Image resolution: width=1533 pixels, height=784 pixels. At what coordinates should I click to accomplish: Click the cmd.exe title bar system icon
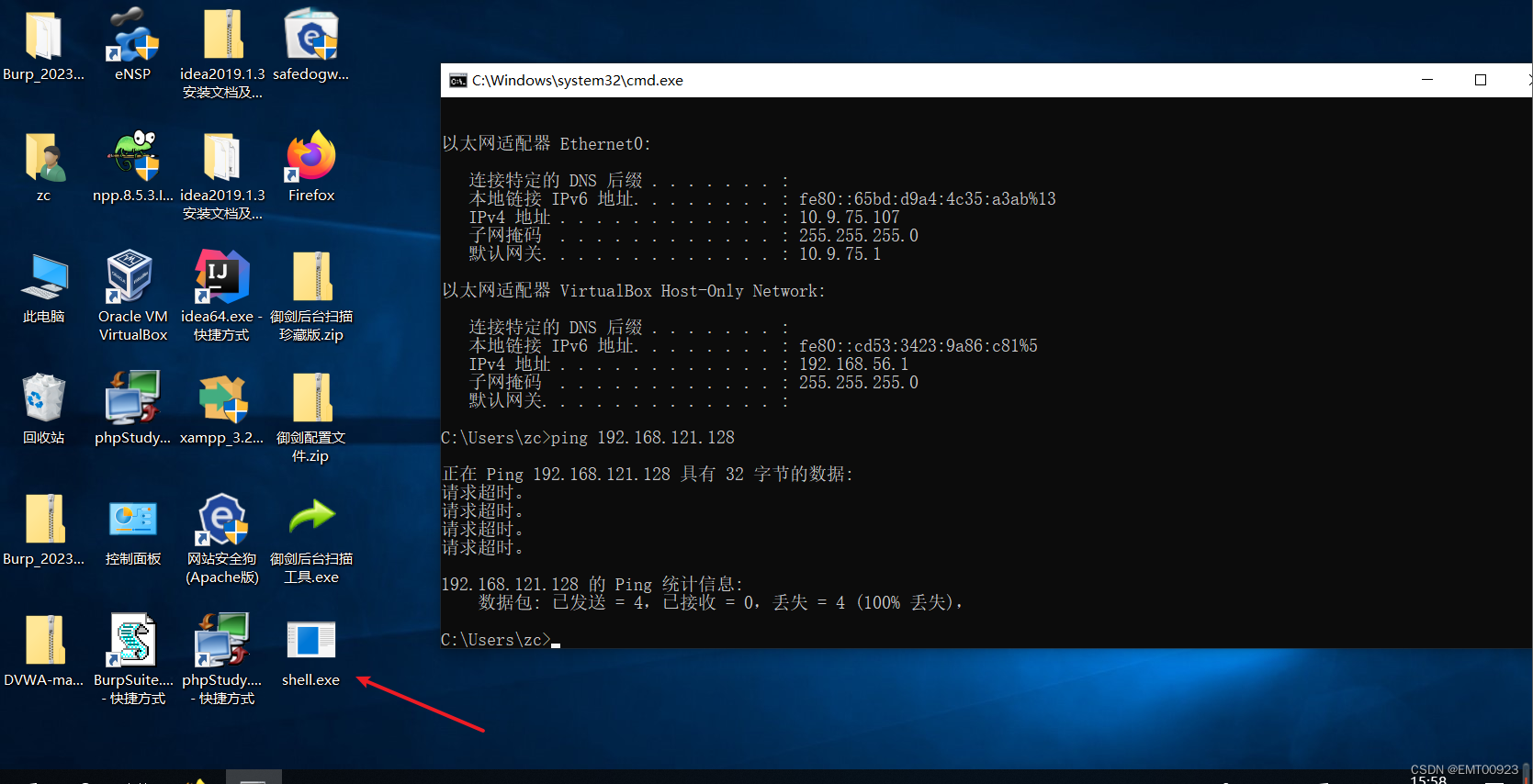coord(457,81)
